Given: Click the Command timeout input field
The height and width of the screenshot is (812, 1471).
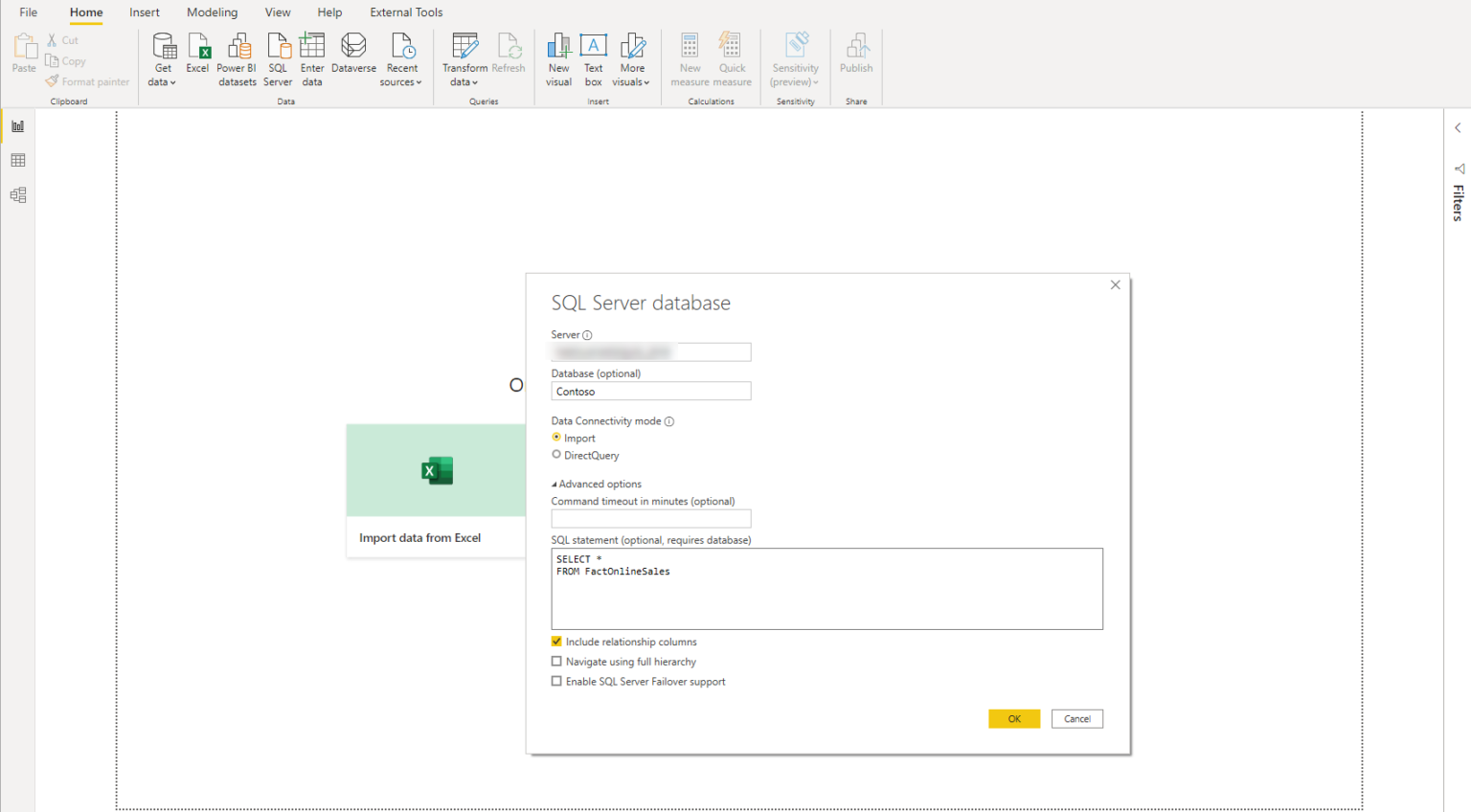Looking at the screenshot, I should click(x=651, y=519).
